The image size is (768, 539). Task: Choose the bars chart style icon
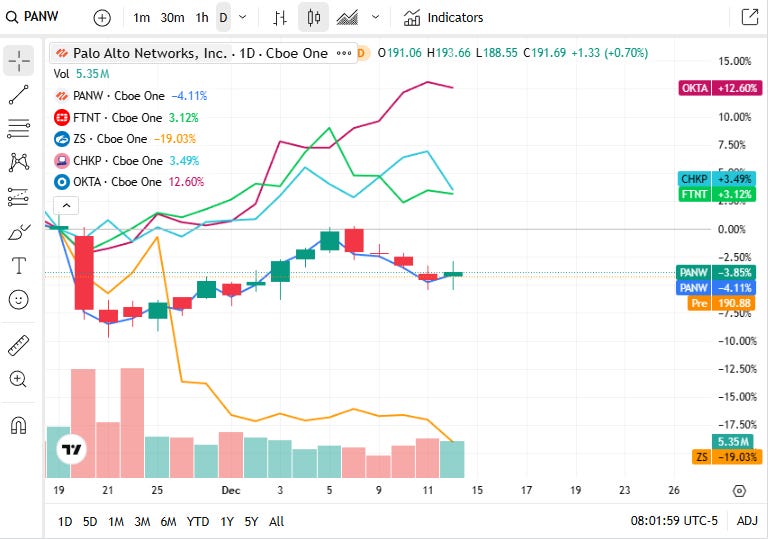pyautogui.click(x=280, y=18)
